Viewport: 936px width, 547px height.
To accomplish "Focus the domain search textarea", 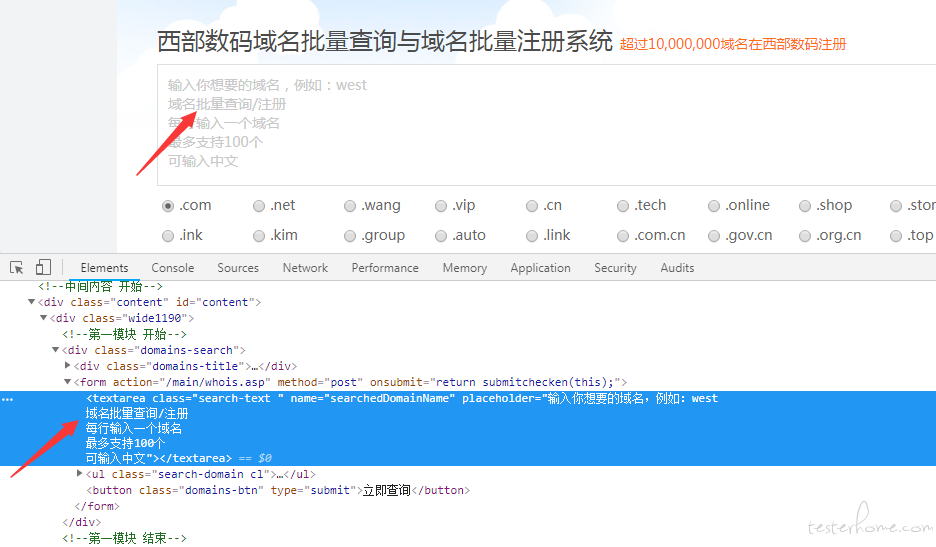I will coord(546,125).
